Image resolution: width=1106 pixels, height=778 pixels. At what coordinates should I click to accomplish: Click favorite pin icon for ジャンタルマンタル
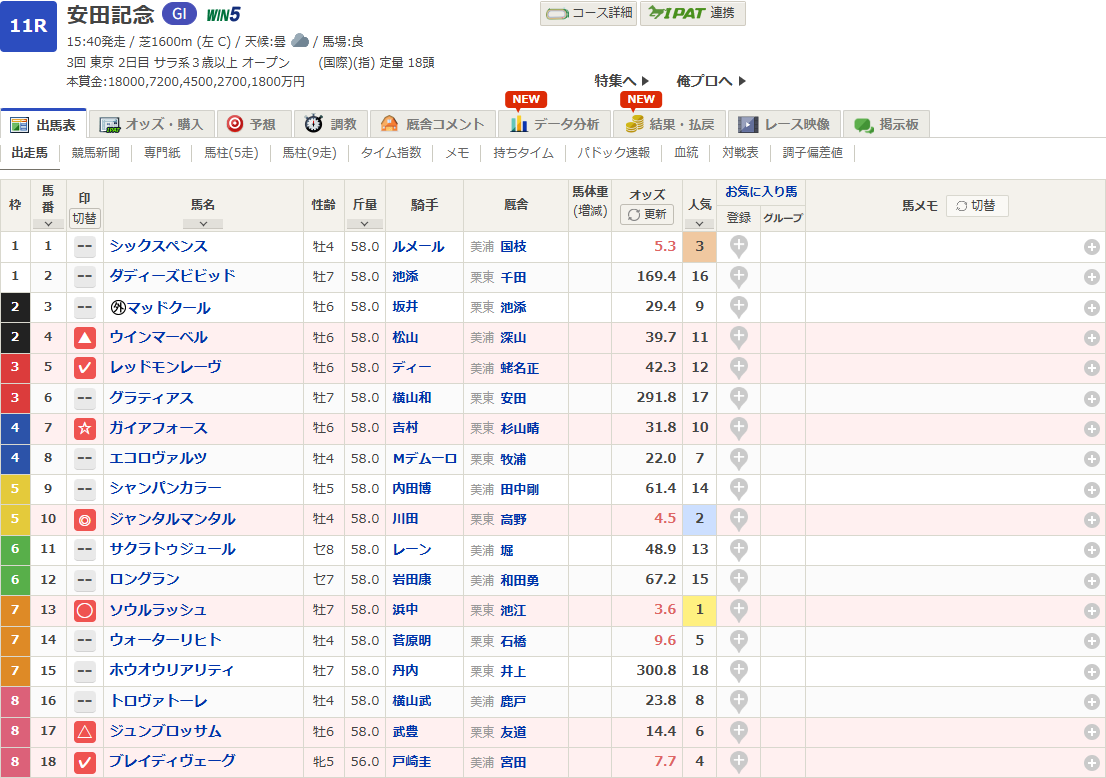click(738, 519)
